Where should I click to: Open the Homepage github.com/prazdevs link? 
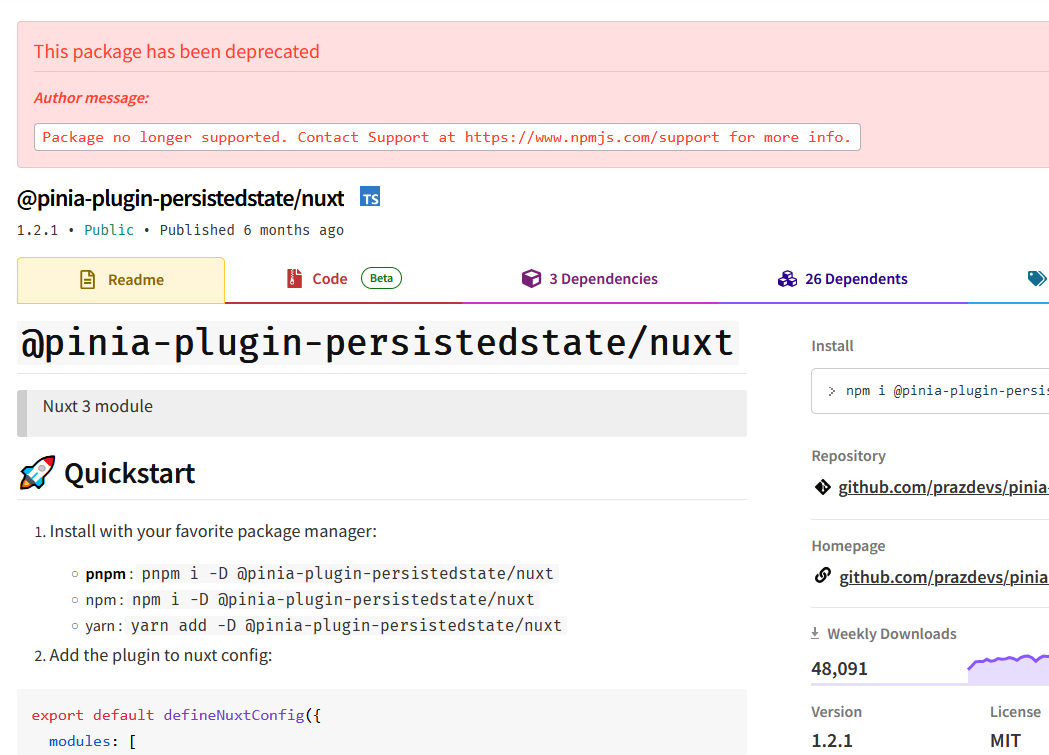click(x=943, y=577)
